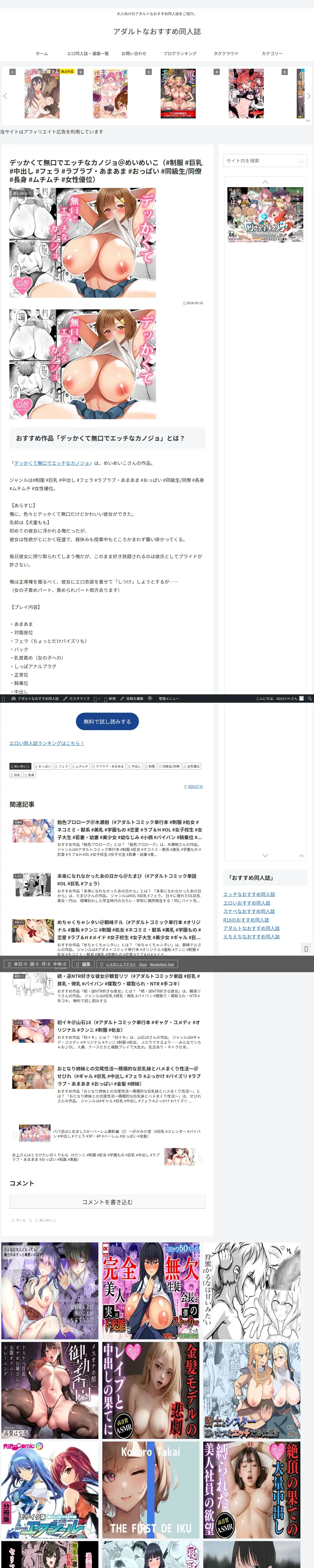314x1568 pixels.
Task: Open related article 未来になれなかったあの日から
Action: click(107, 888)
